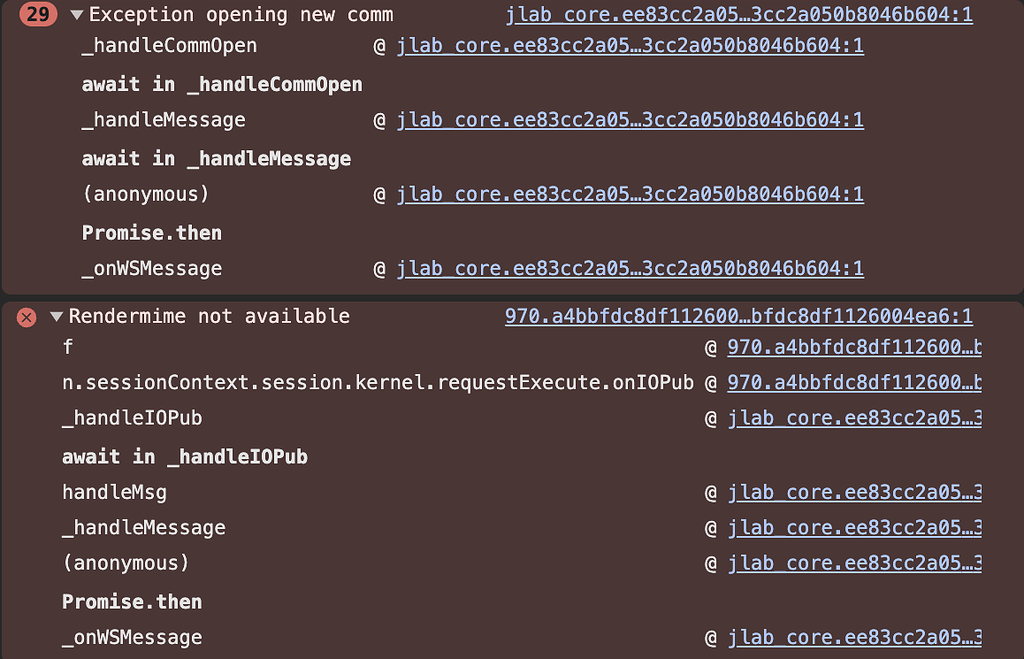Collapse the Exception opening new comm entry
1024x659 pixels.
76,14
